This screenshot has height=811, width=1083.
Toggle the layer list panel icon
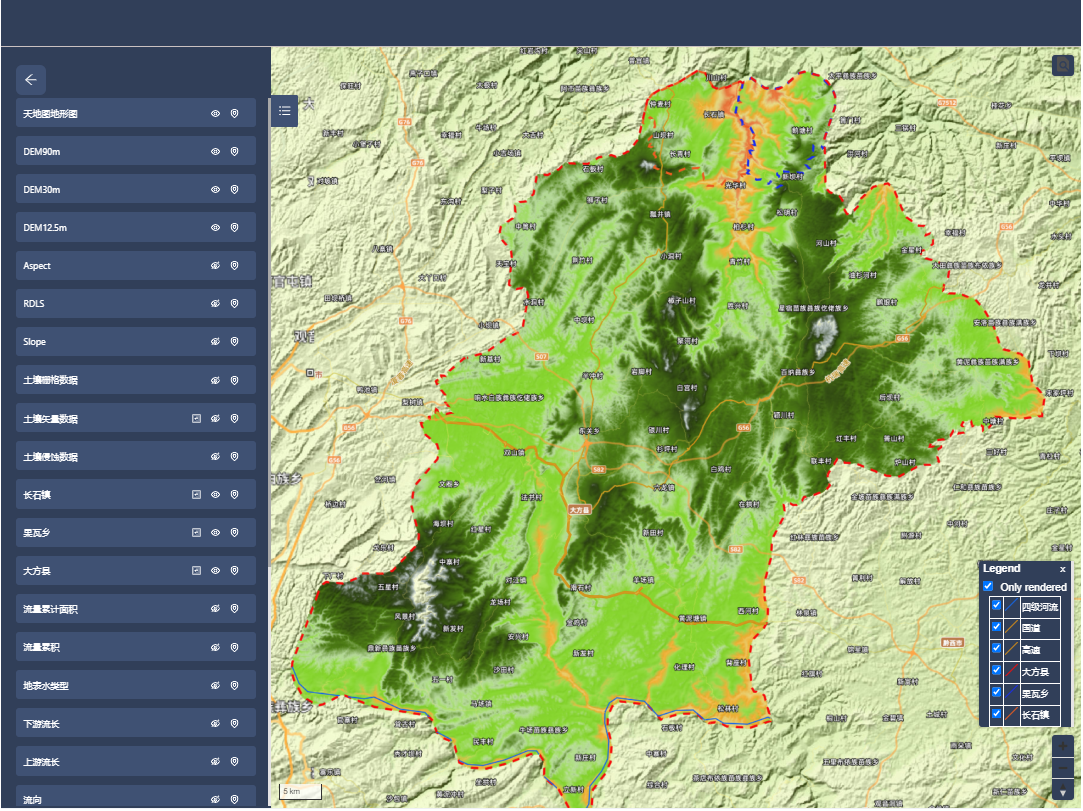[x=285, y=111]
